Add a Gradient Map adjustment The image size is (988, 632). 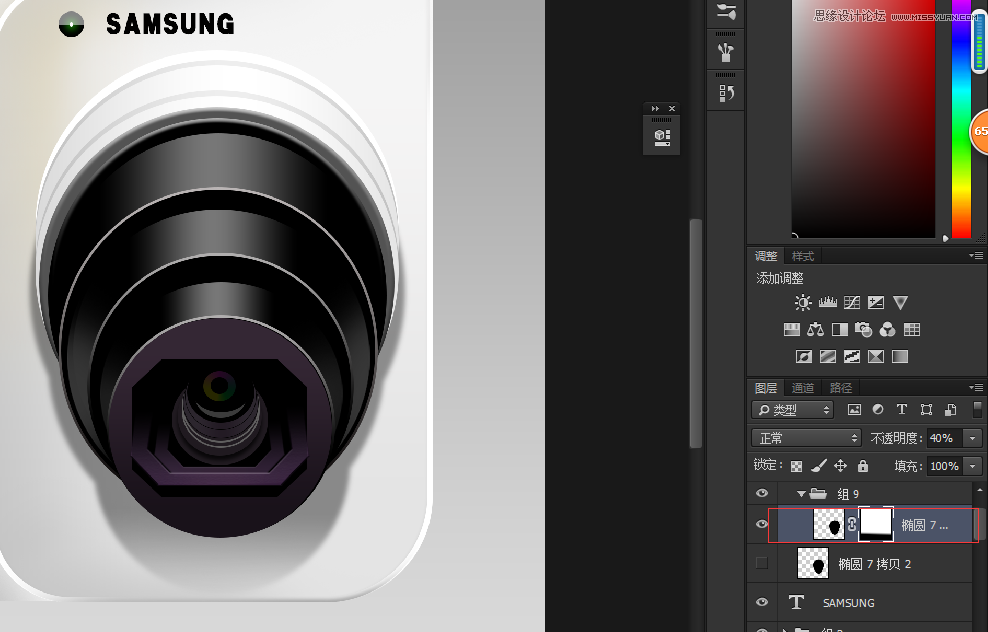pos(900,357)
